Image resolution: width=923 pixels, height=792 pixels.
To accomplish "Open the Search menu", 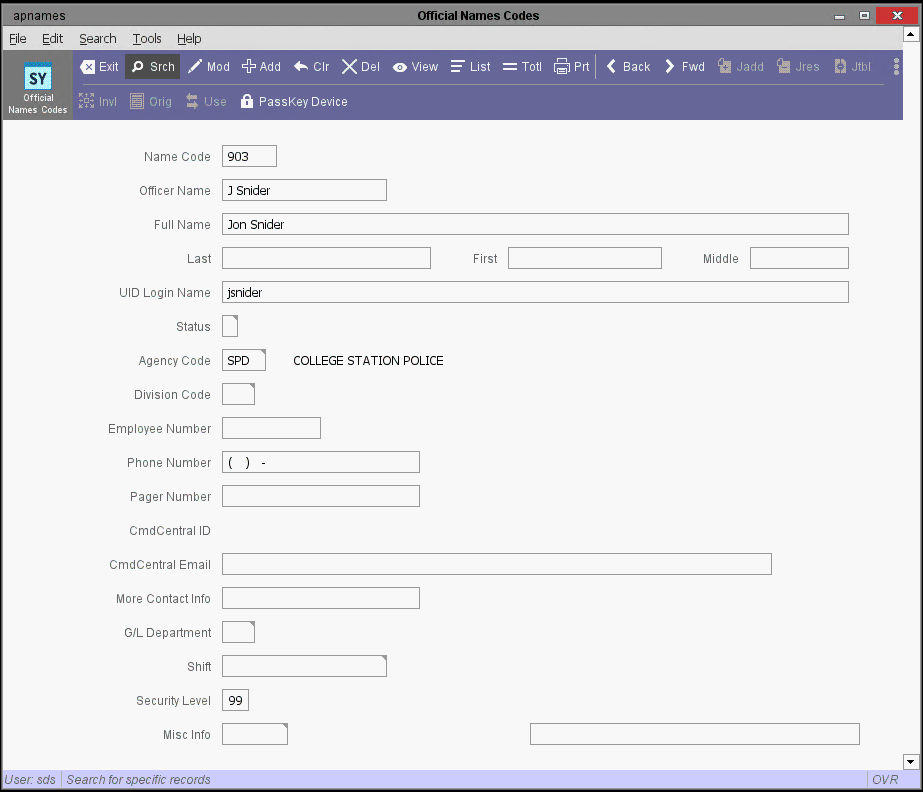I will point(98,39).
